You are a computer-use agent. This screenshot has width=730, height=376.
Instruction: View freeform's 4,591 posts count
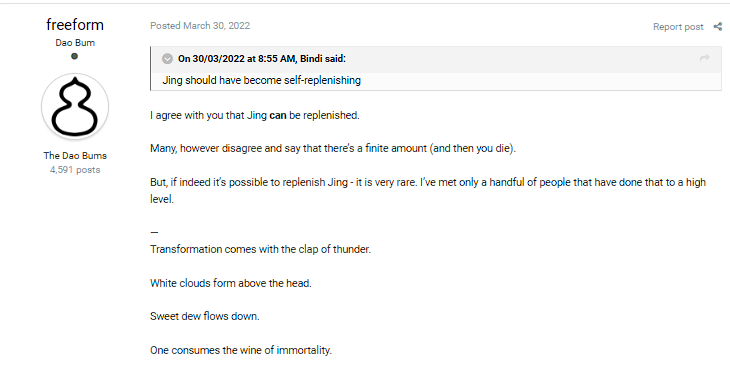[75, 170]
